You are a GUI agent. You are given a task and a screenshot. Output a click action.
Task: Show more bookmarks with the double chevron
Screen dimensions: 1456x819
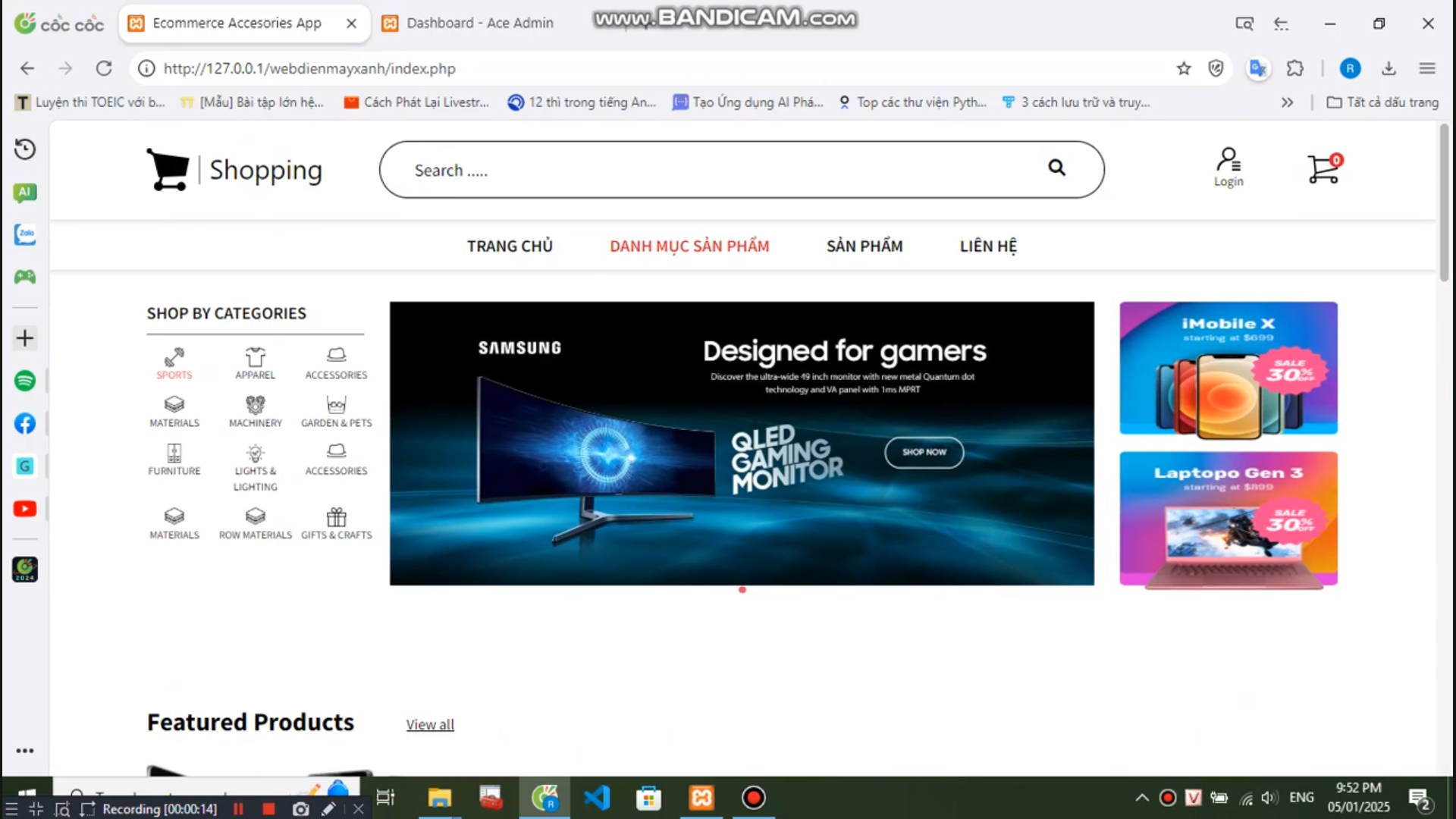click(x=1287, y=102)
